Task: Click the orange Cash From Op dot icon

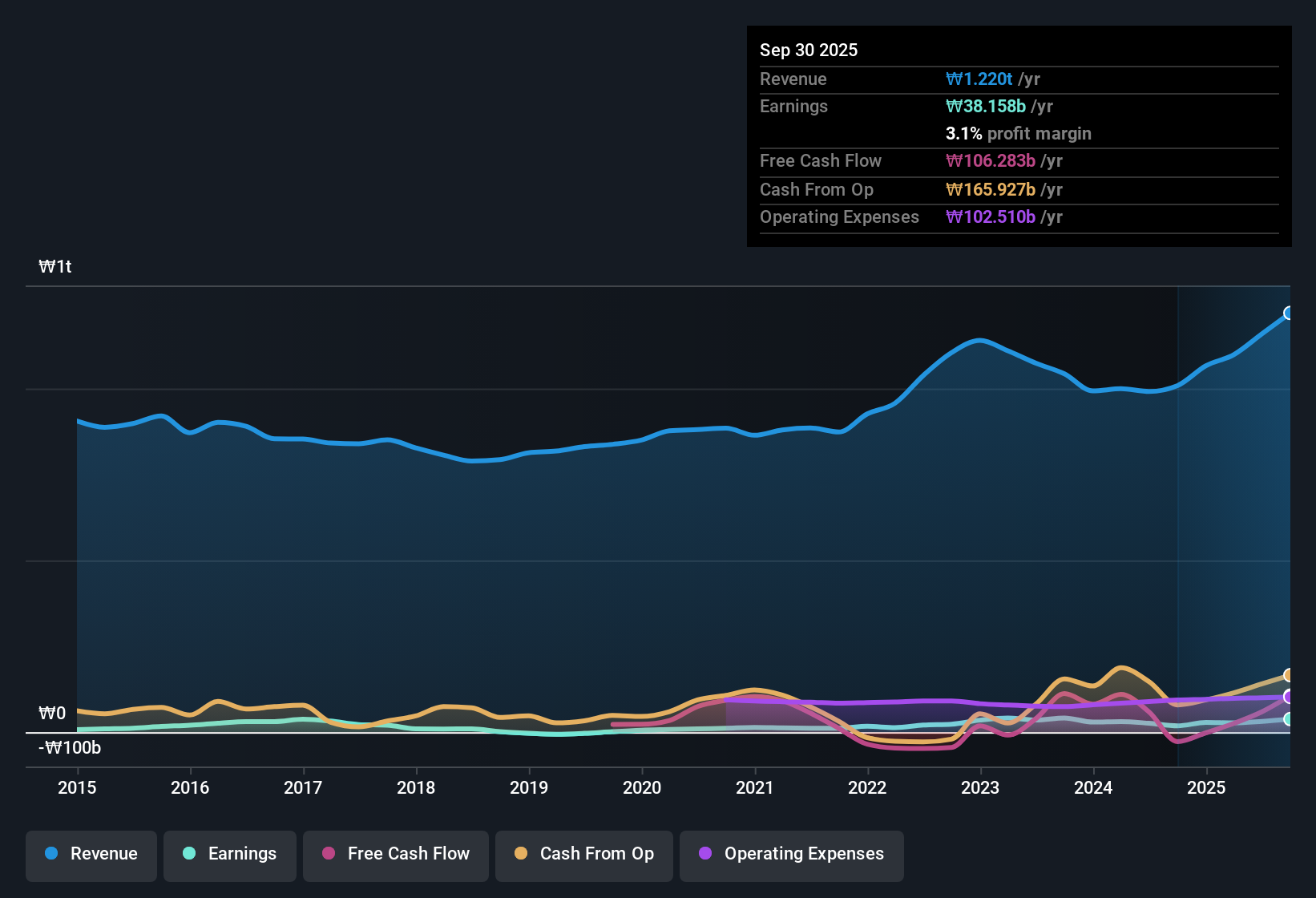Action: [522, 854]
